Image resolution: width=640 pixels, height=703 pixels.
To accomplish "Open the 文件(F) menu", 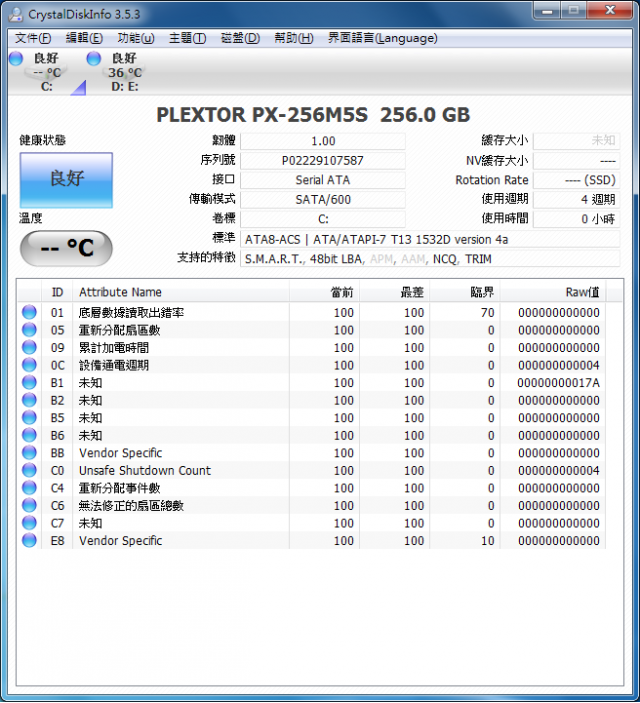I will pyautogui.click(x=33, y=38).
